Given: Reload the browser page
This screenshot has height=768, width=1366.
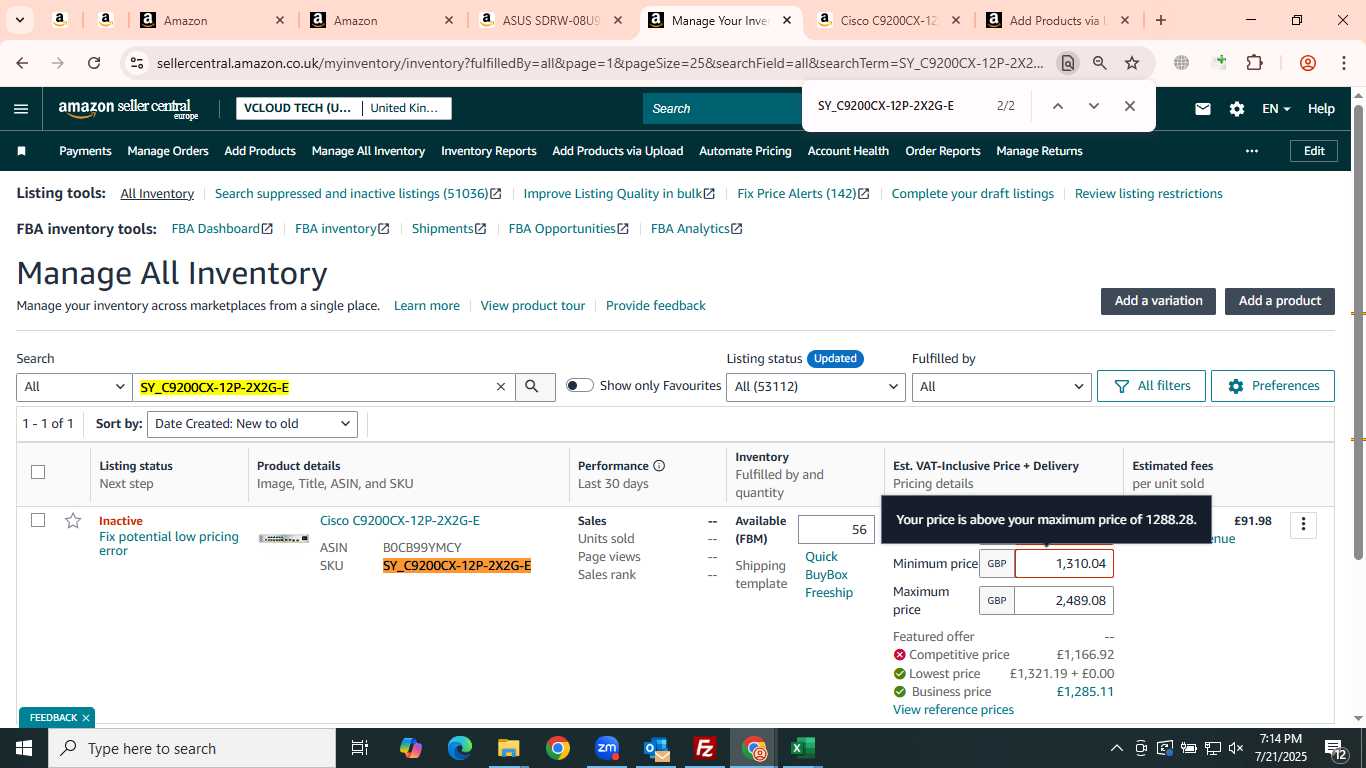Looking at the screenshot, I should pos(94,63).
